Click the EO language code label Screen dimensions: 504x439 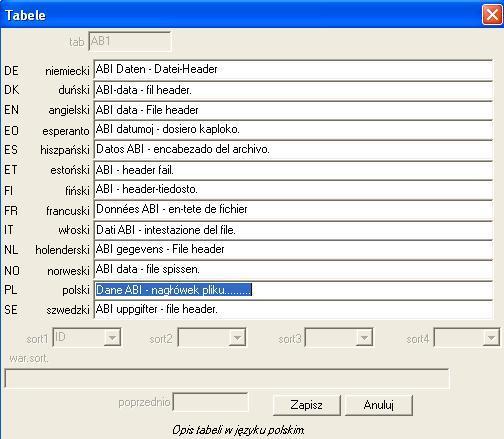11,131
